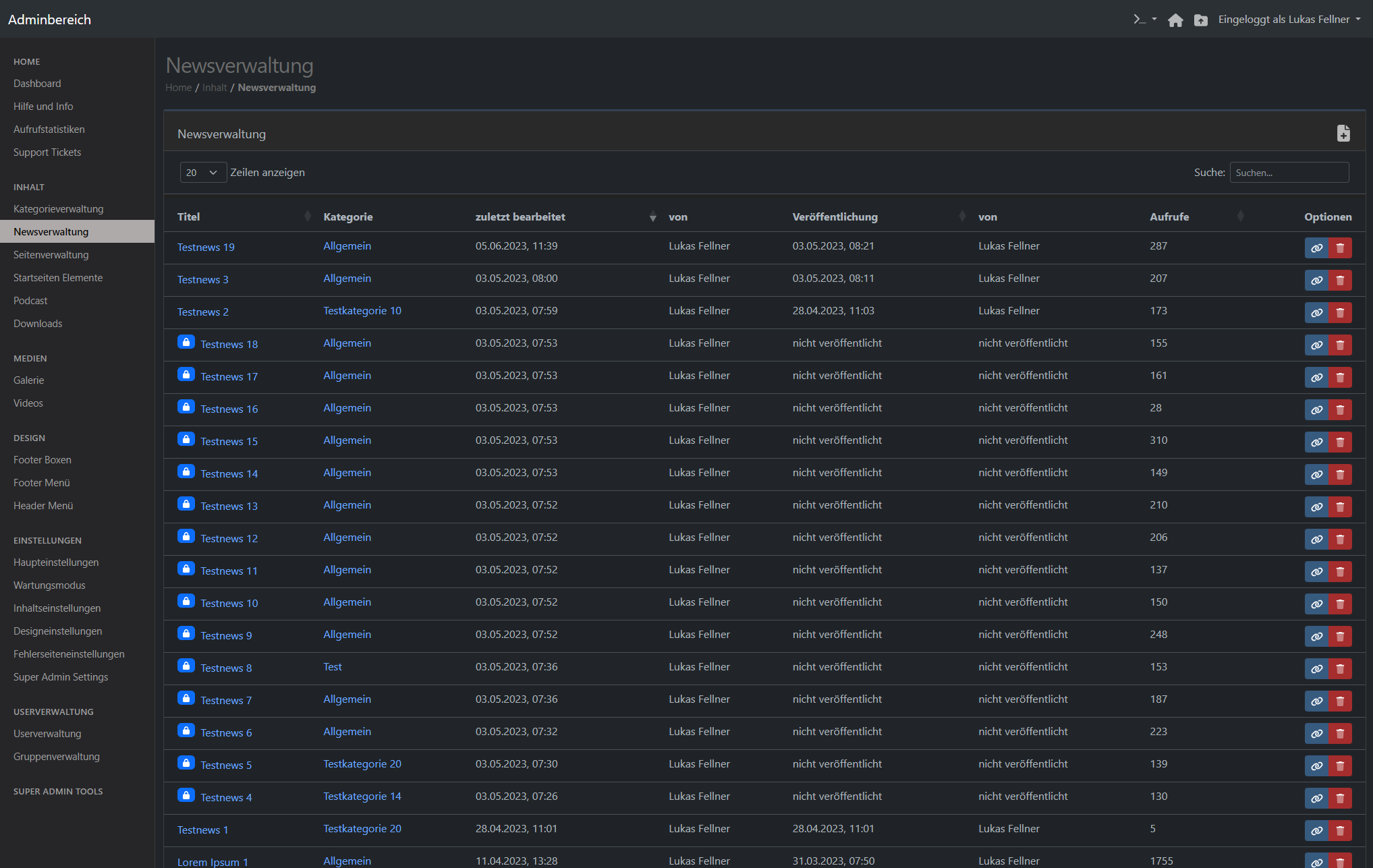Open Testkategorie 14 category link
Image resolution: width=1373 pixels, height=868 pixels.
point(362,797)
